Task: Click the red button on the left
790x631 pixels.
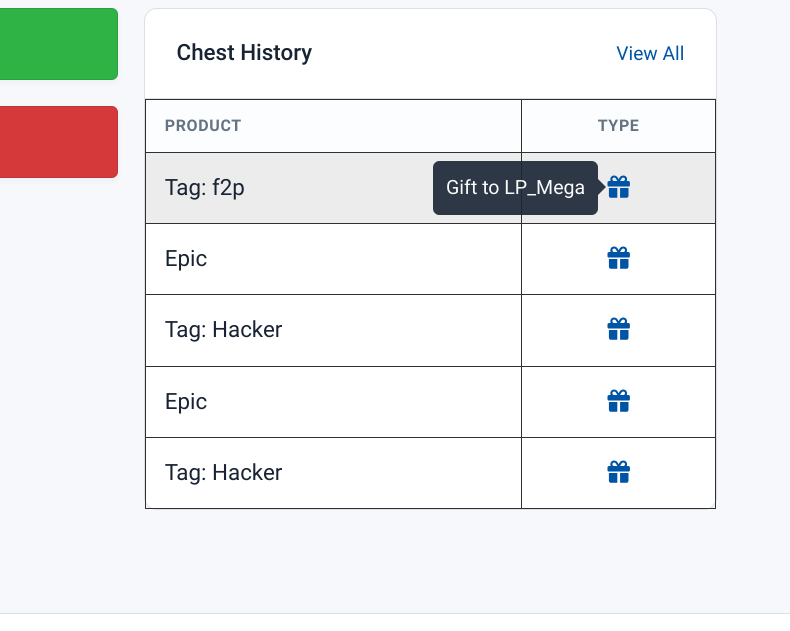Action: (58, 142)
